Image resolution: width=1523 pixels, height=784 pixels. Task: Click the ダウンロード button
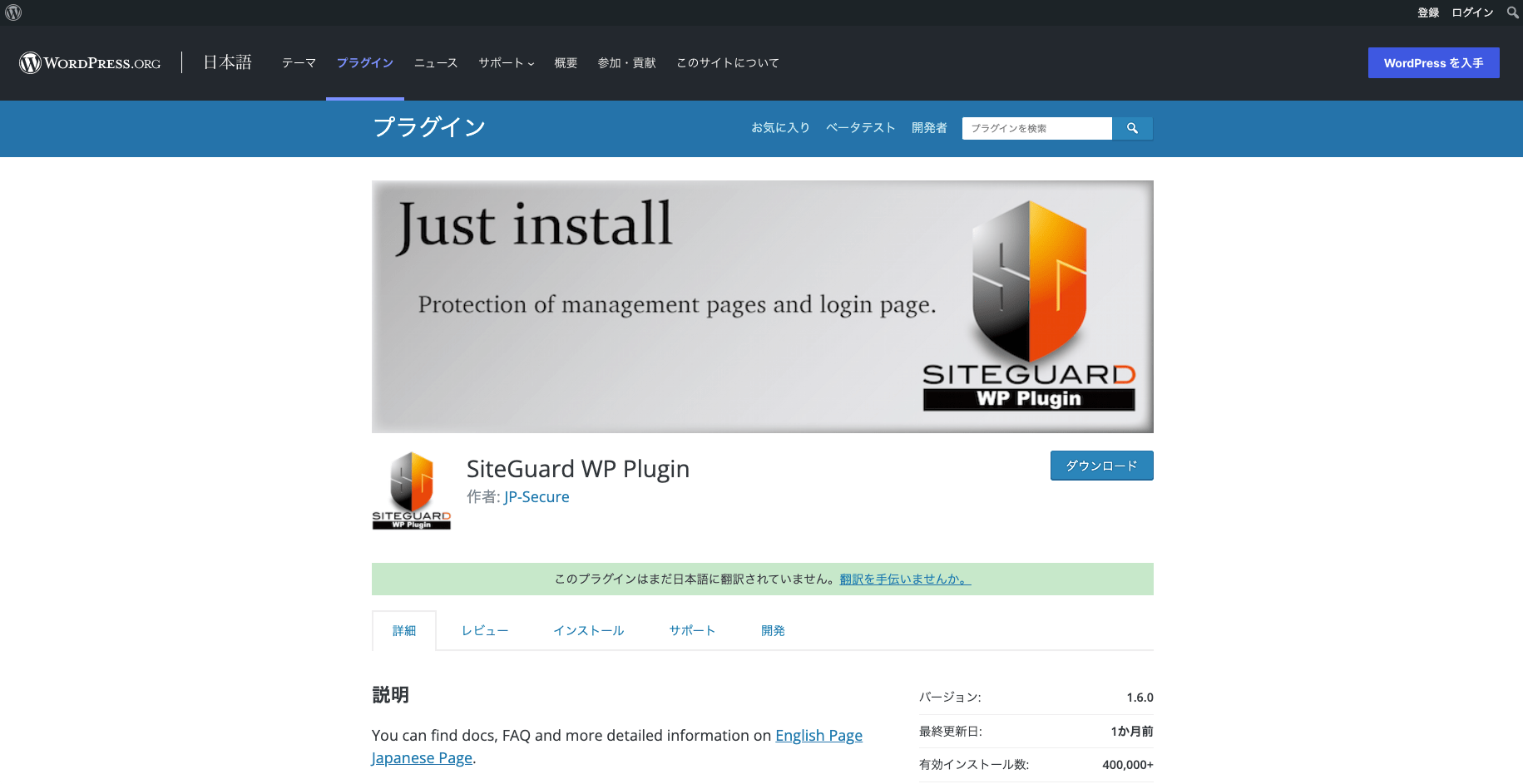[x=1101, y=466]
